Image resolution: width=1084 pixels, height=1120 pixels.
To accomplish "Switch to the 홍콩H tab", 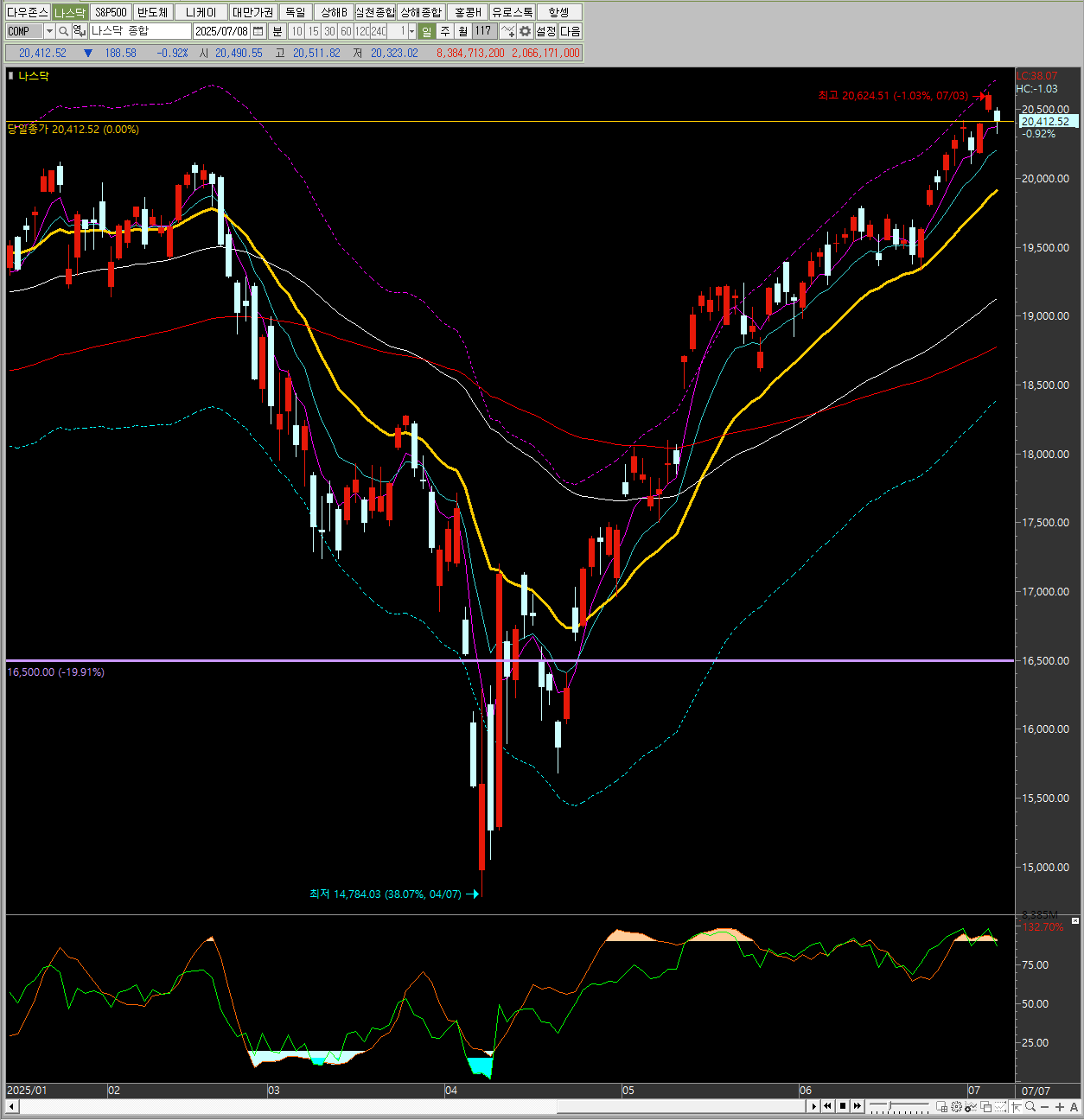I will click(467, 12).
